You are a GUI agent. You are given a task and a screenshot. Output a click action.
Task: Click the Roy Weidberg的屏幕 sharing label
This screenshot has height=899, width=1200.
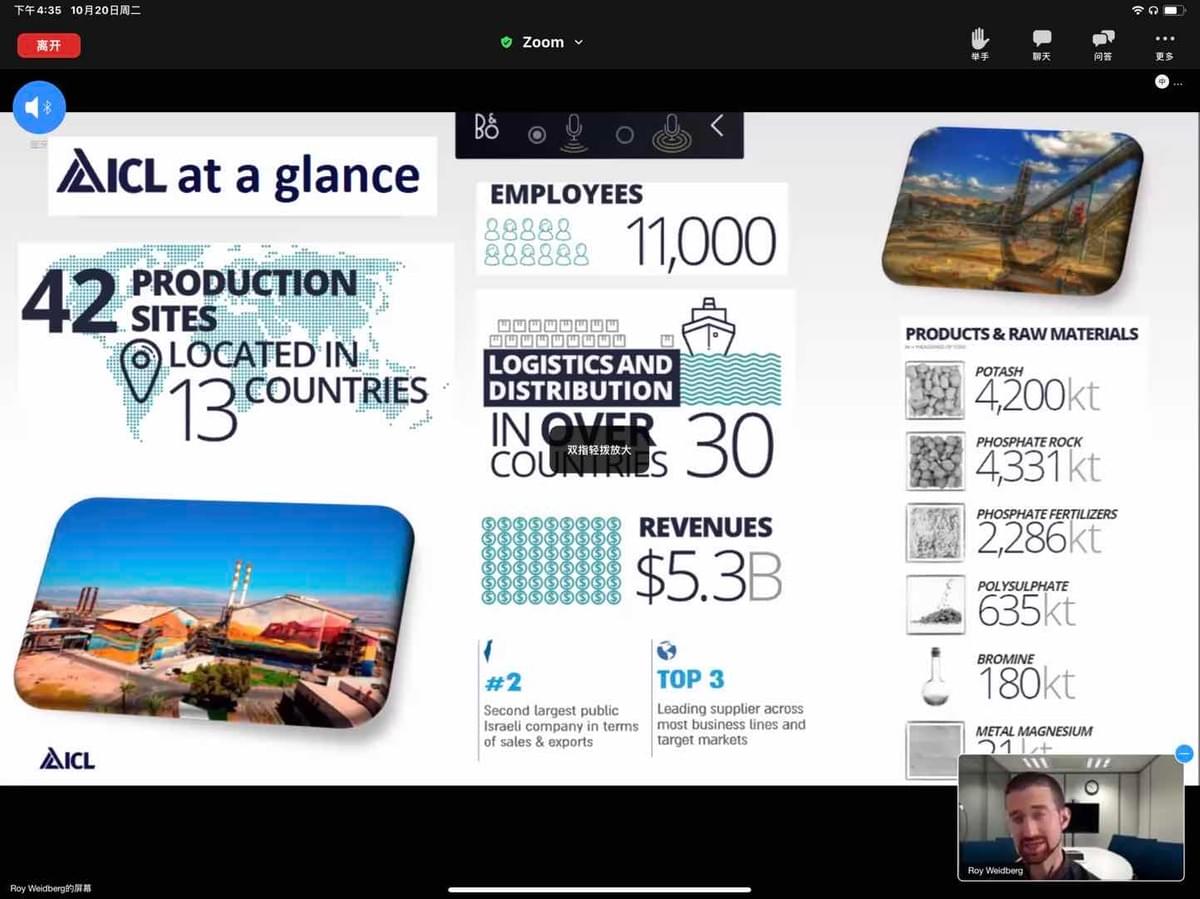click(x=51, y=889)
